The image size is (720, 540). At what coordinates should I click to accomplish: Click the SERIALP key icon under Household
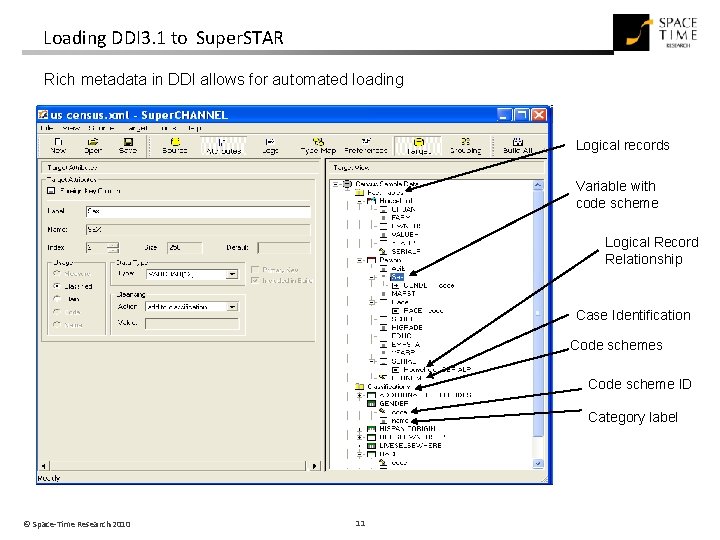pyautogui.click(x=383, y=251)
